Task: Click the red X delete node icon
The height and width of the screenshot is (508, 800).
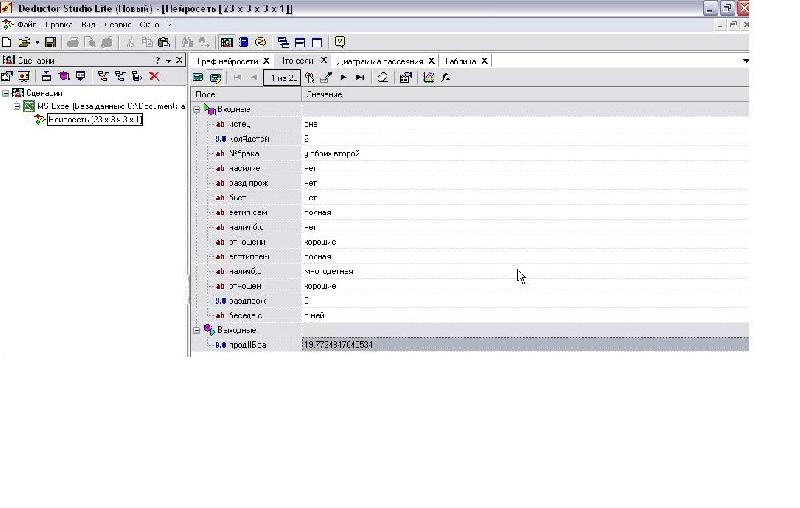Action: click(x=154, y=77)
